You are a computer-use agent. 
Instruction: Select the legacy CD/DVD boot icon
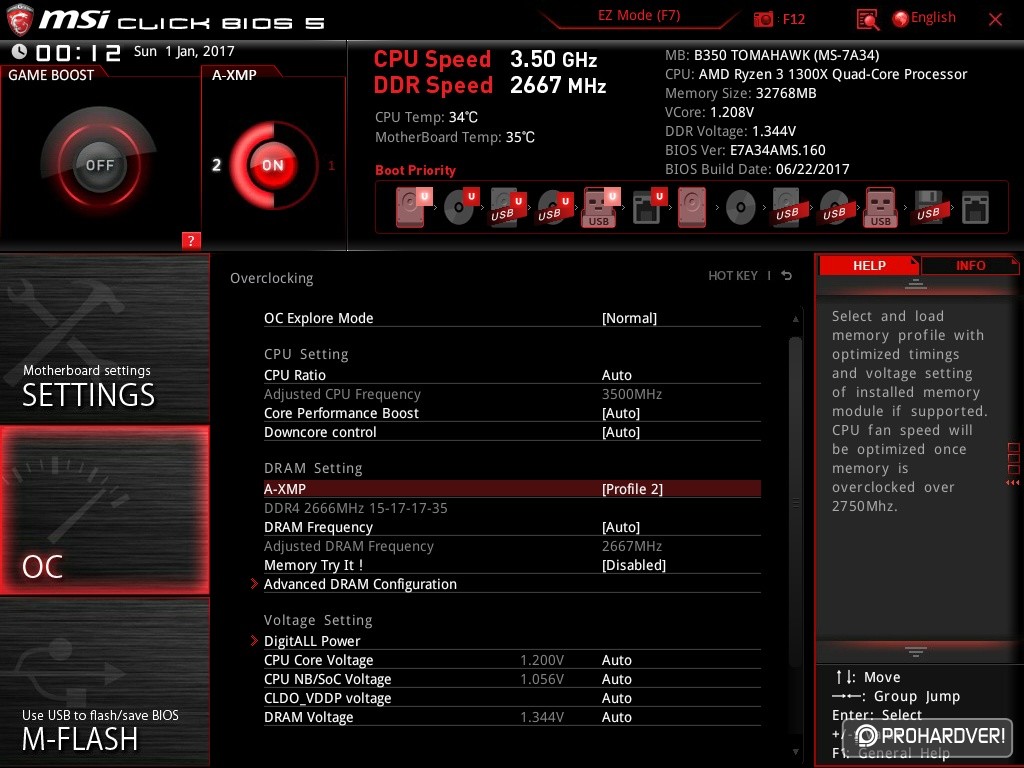pyautogui.click(x=741, y=207)
